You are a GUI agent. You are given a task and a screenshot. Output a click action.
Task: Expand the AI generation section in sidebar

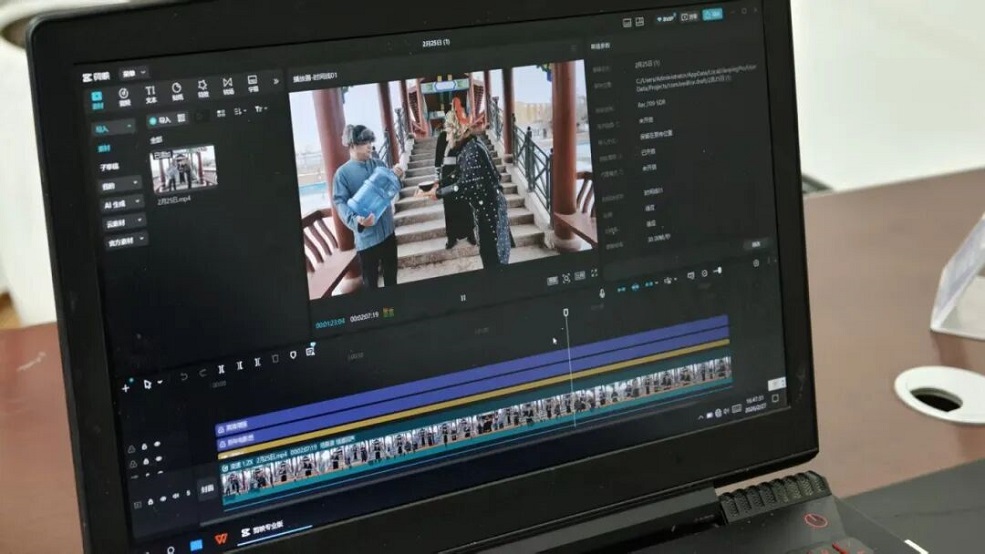click(x=122, y=203)
